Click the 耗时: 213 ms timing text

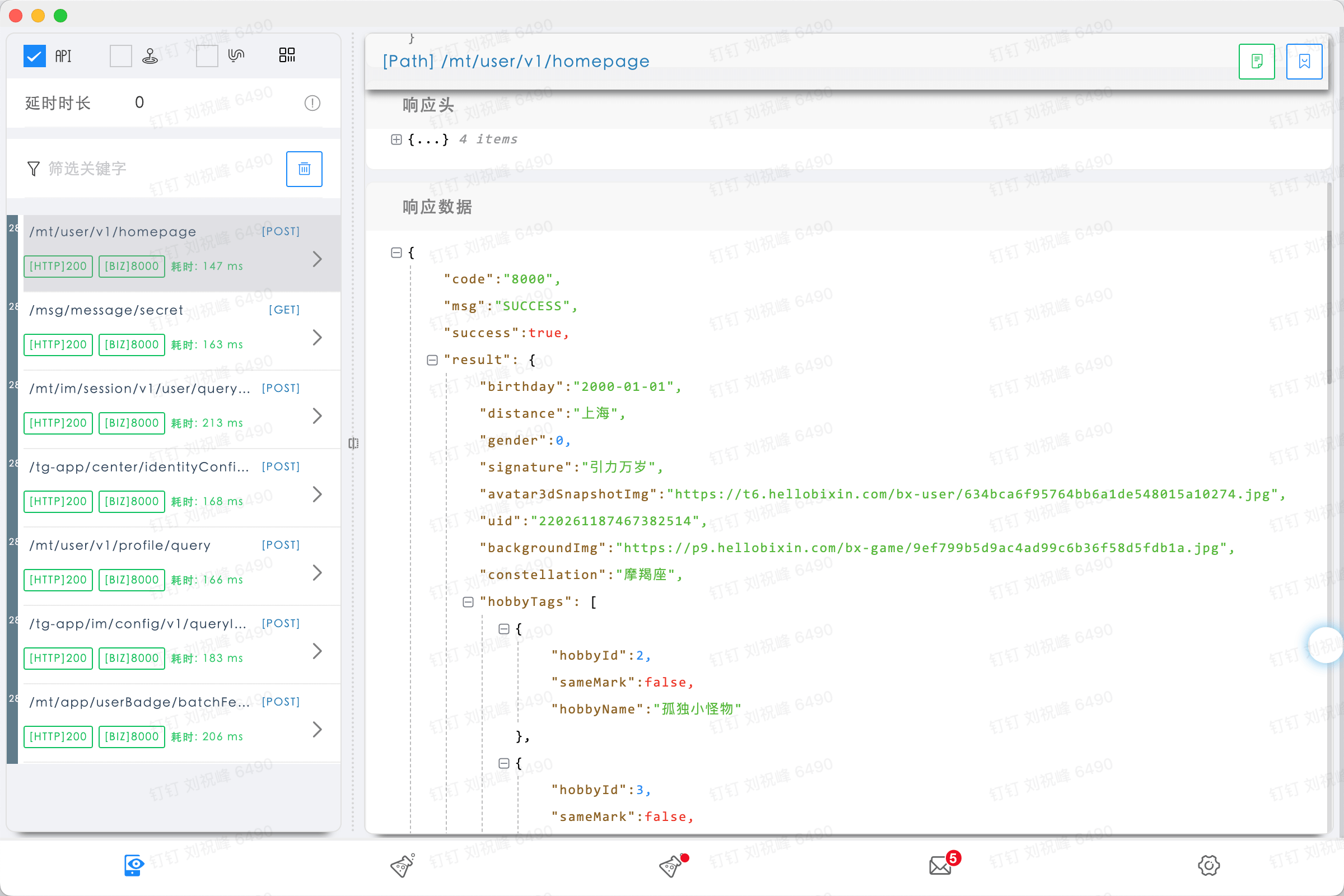coord(207,423)
